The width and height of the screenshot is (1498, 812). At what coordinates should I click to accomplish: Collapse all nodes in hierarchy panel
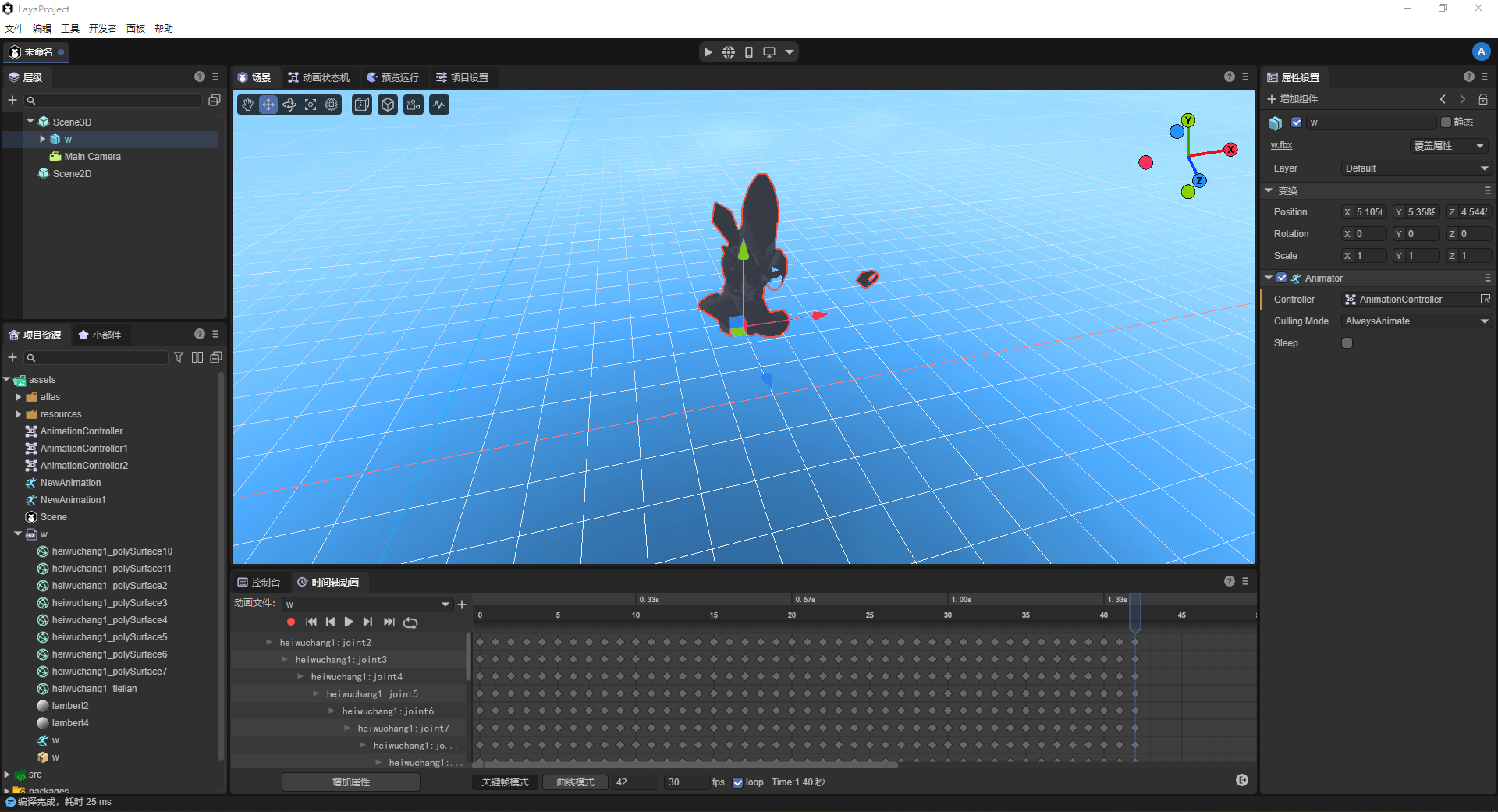[215, 100]
